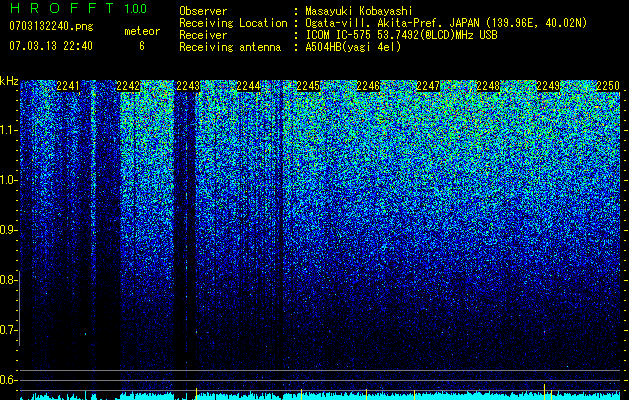Click the 1.1 kHz axis label

[x=9, y=130]
